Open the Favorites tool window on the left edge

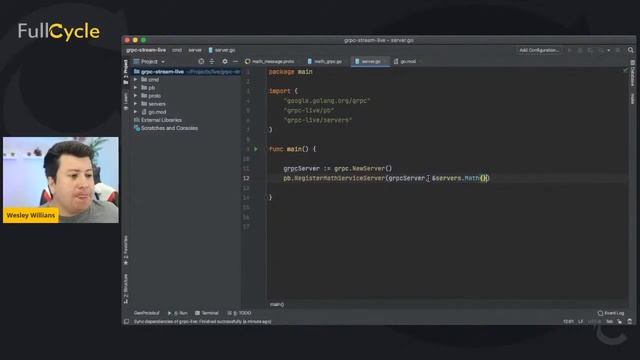pos(126,250)
